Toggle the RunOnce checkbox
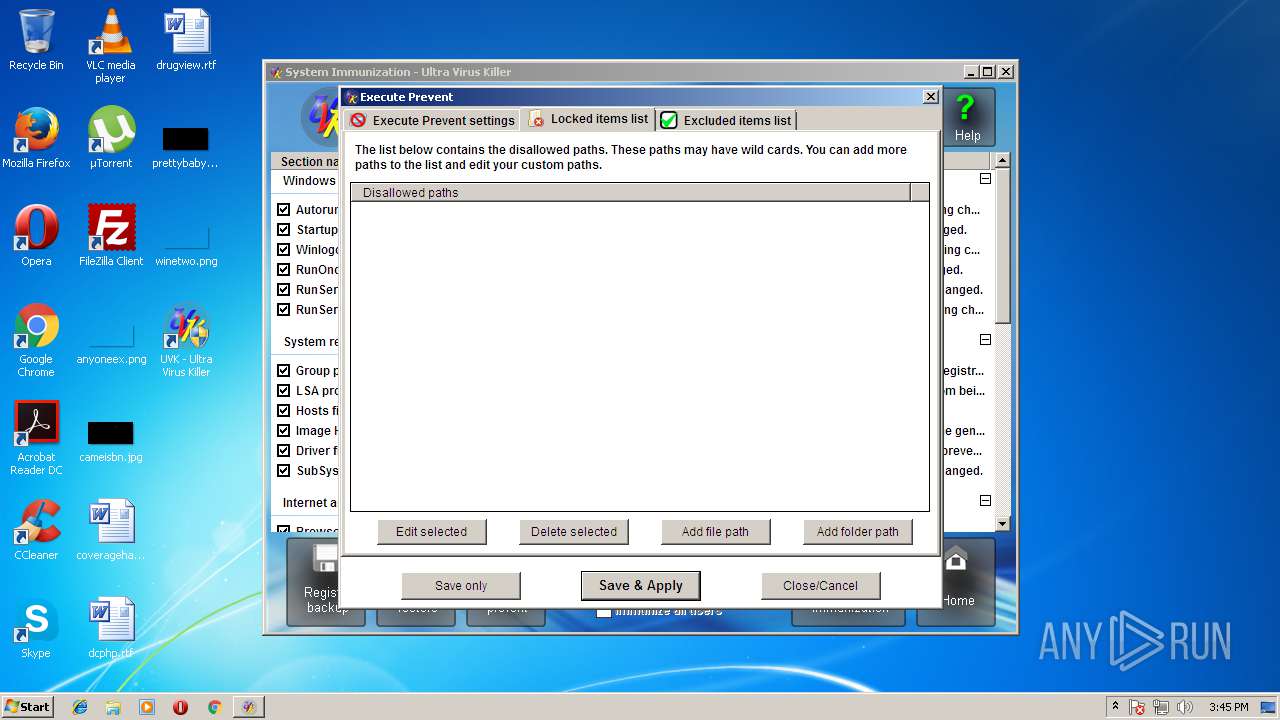This screenshot has height=720, width=1280. (x=283, y=270)
